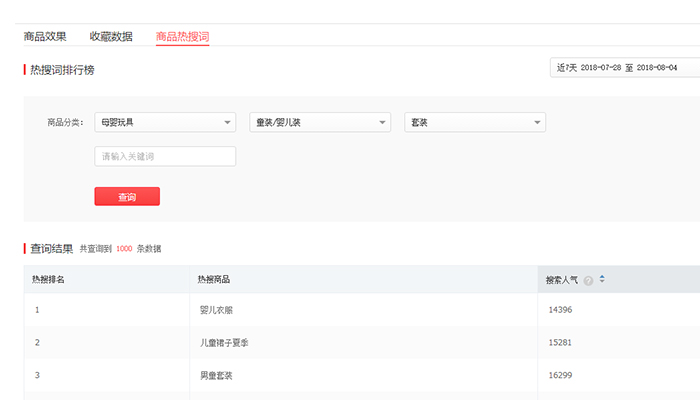The image size is (700, 400).
Task: Click rank number 2 in the table
Action: click(x=37, y=342)
